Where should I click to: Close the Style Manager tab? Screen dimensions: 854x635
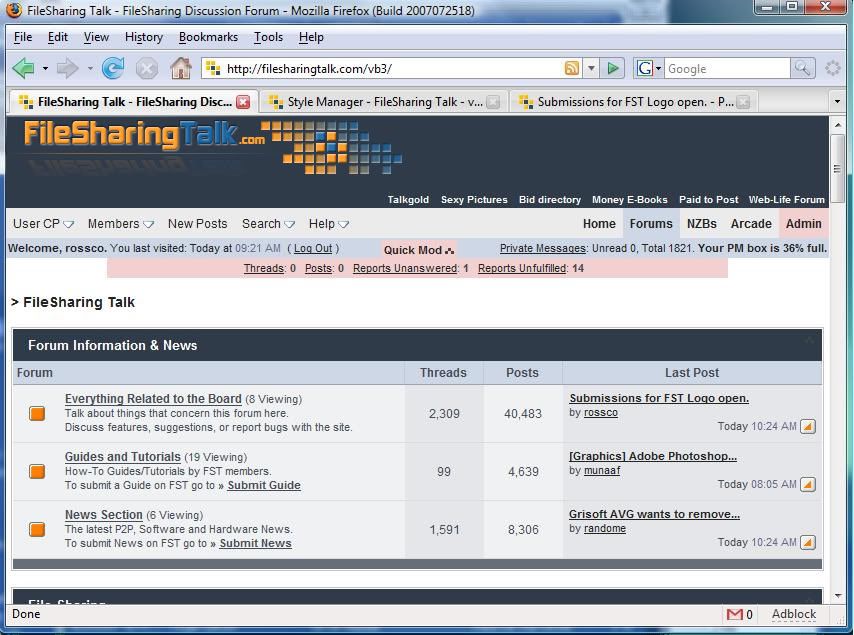click(x=493, y=102)
